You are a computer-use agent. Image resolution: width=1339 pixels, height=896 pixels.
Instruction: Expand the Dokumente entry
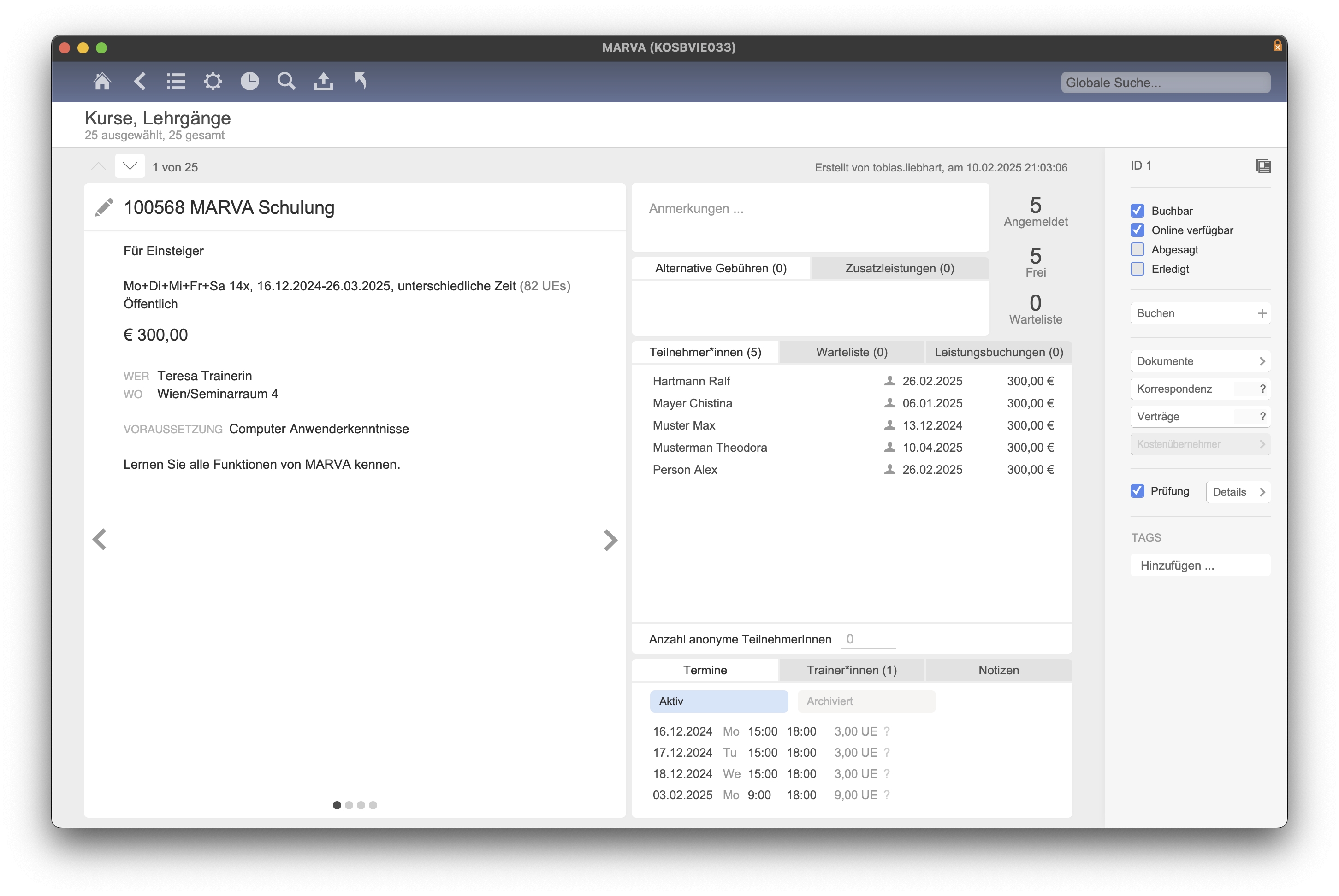(1200, 361)
